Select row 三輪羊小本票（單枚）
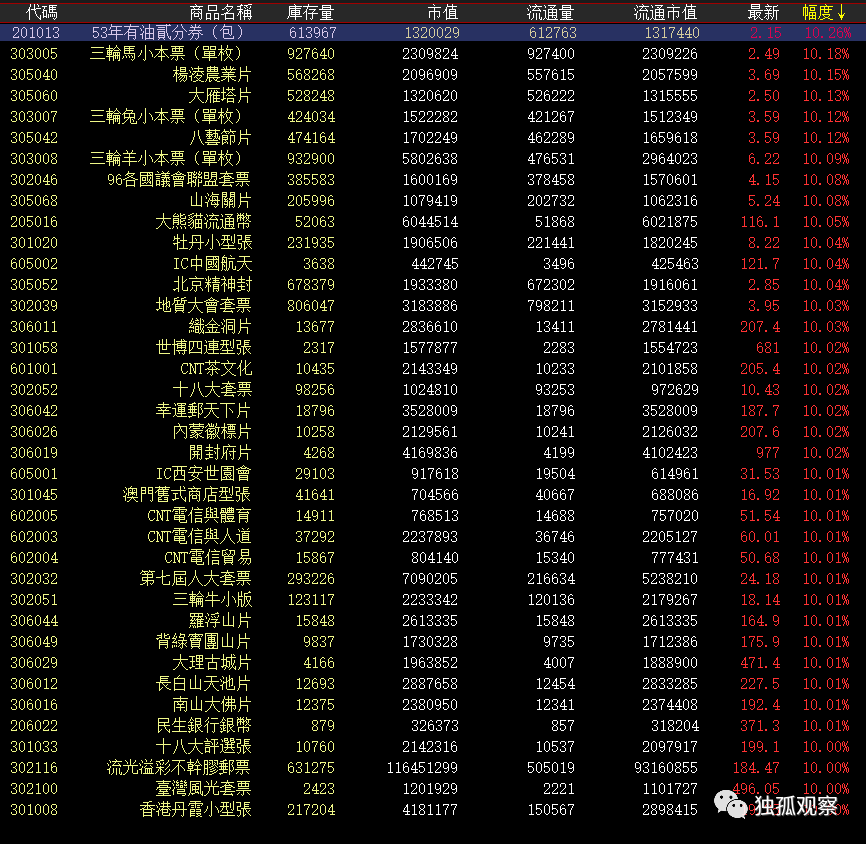This screenshot has height=844, width=866. point(433,159)
